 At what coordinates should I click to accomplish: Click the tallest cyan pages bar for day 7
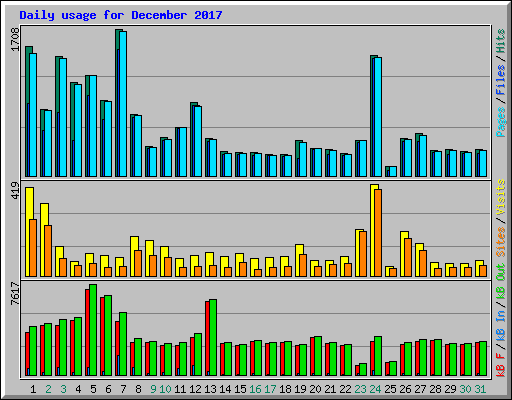[x=123, y=104]
